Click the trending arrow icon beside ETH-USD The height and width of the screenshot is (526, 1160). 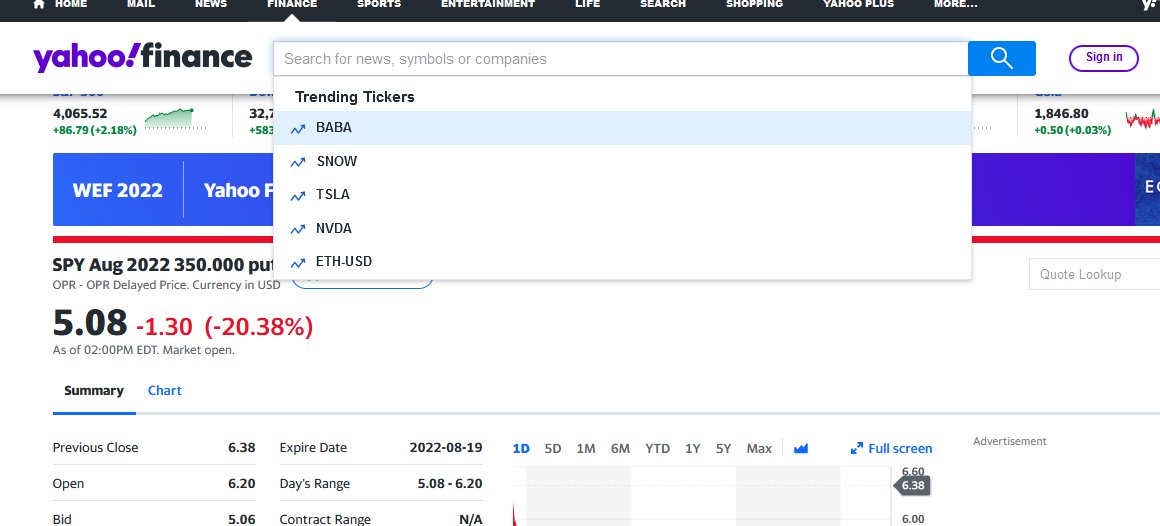point(298,263)
